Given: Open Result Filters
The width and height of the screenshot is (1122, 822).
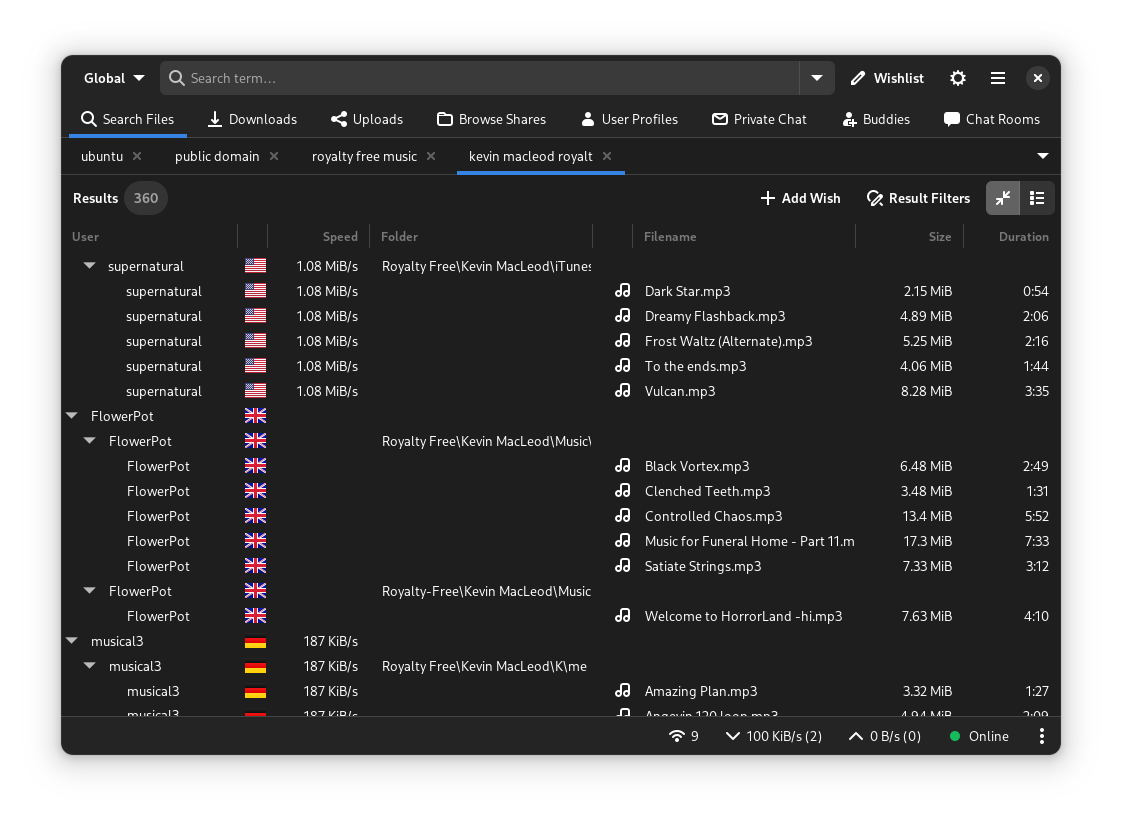Looking at the screenshot, I should [918, 198].
